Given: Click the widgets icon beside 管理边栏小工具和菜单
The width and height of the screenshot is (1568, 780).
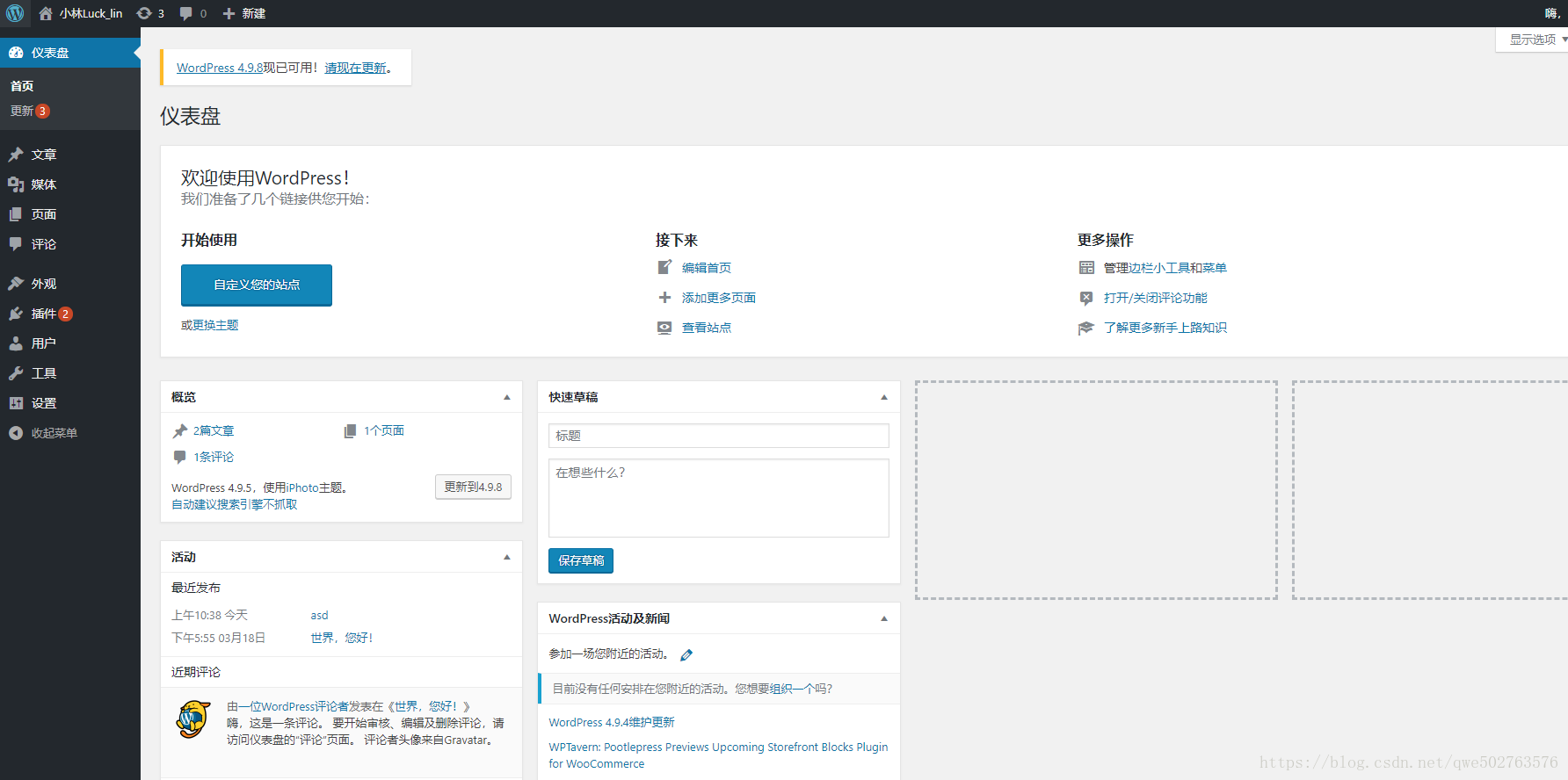Looking at the screenshot, I should click(x=1086, y=268).
